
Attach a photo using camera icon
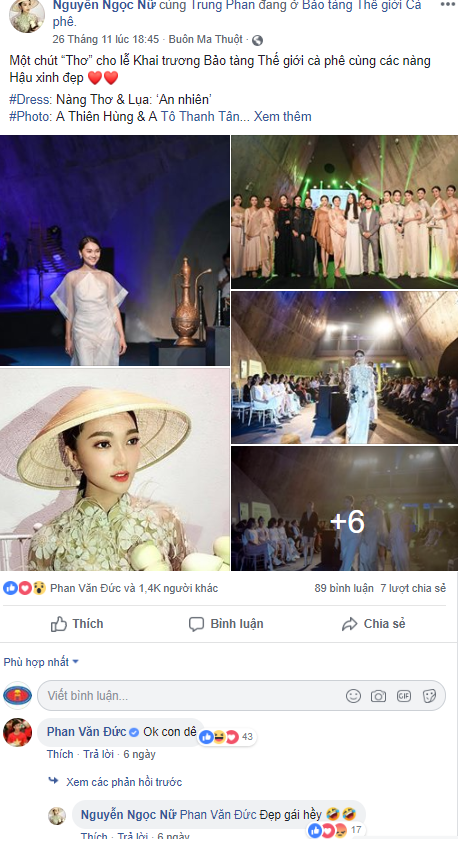pos(379,696)
